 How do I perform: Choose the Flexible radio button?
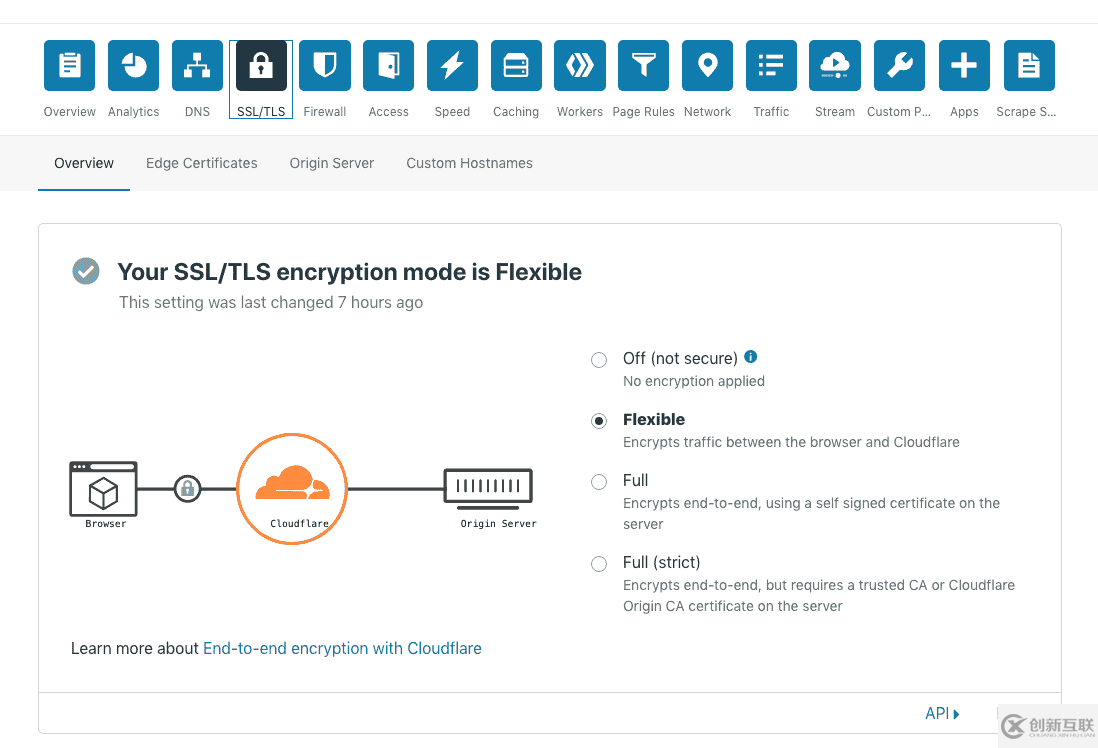pos(599,421)
